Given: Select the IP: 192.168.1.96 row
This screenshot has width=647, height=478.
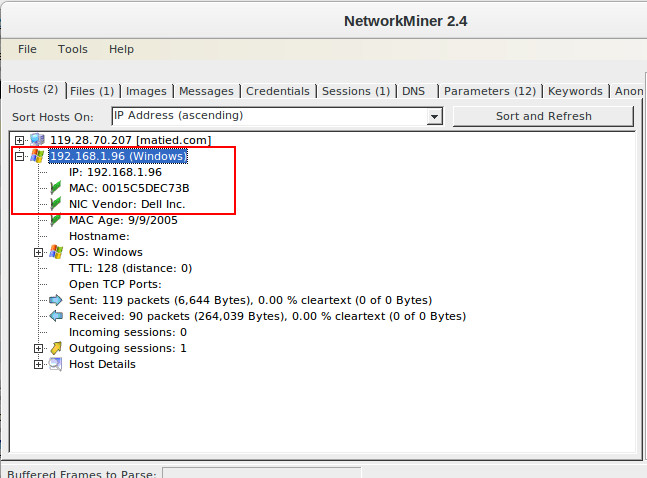Looking at the screenshot, I should (115, 172).
